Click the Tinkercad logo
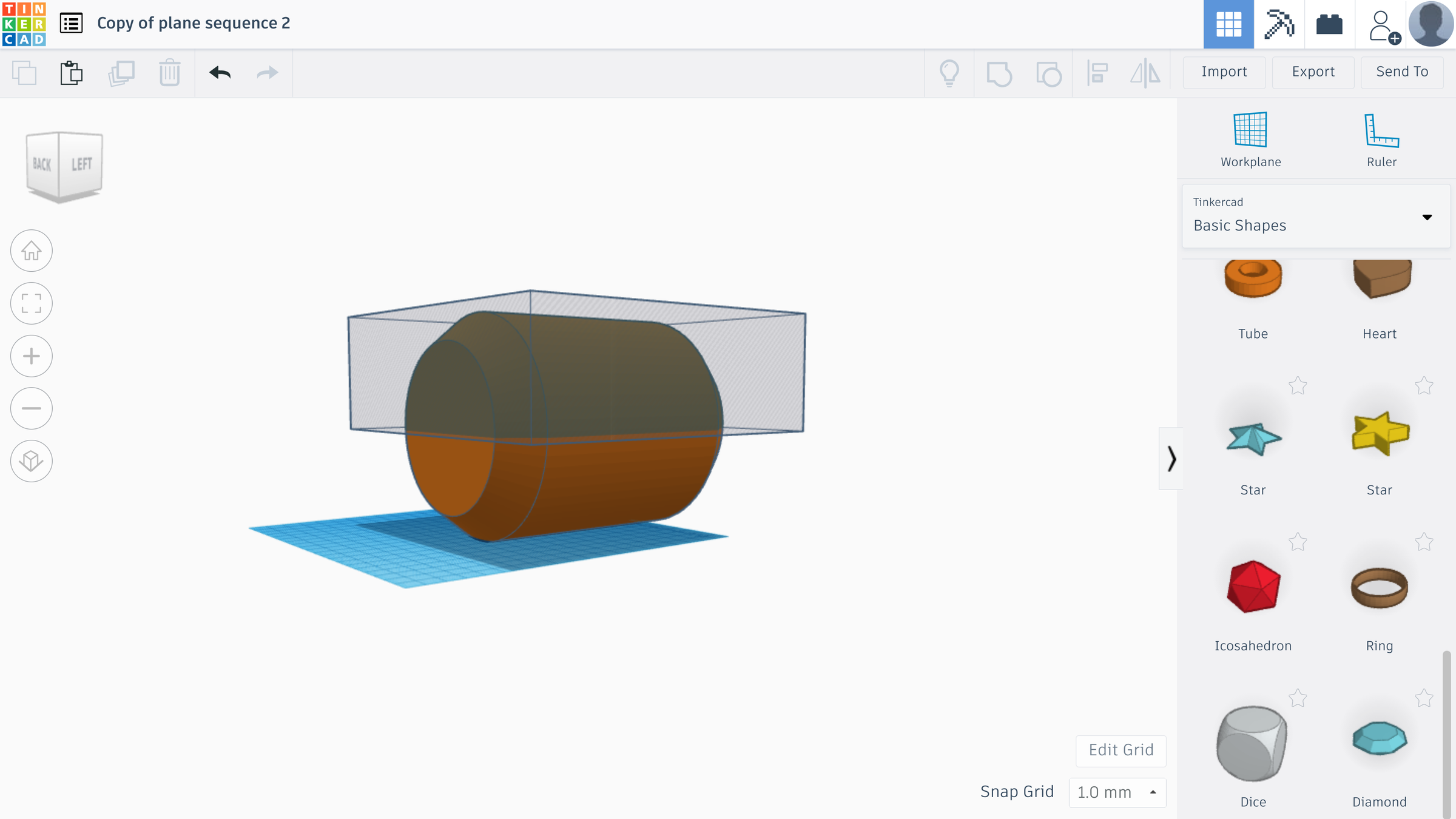Screen dimensions: 1456x819 24,24
